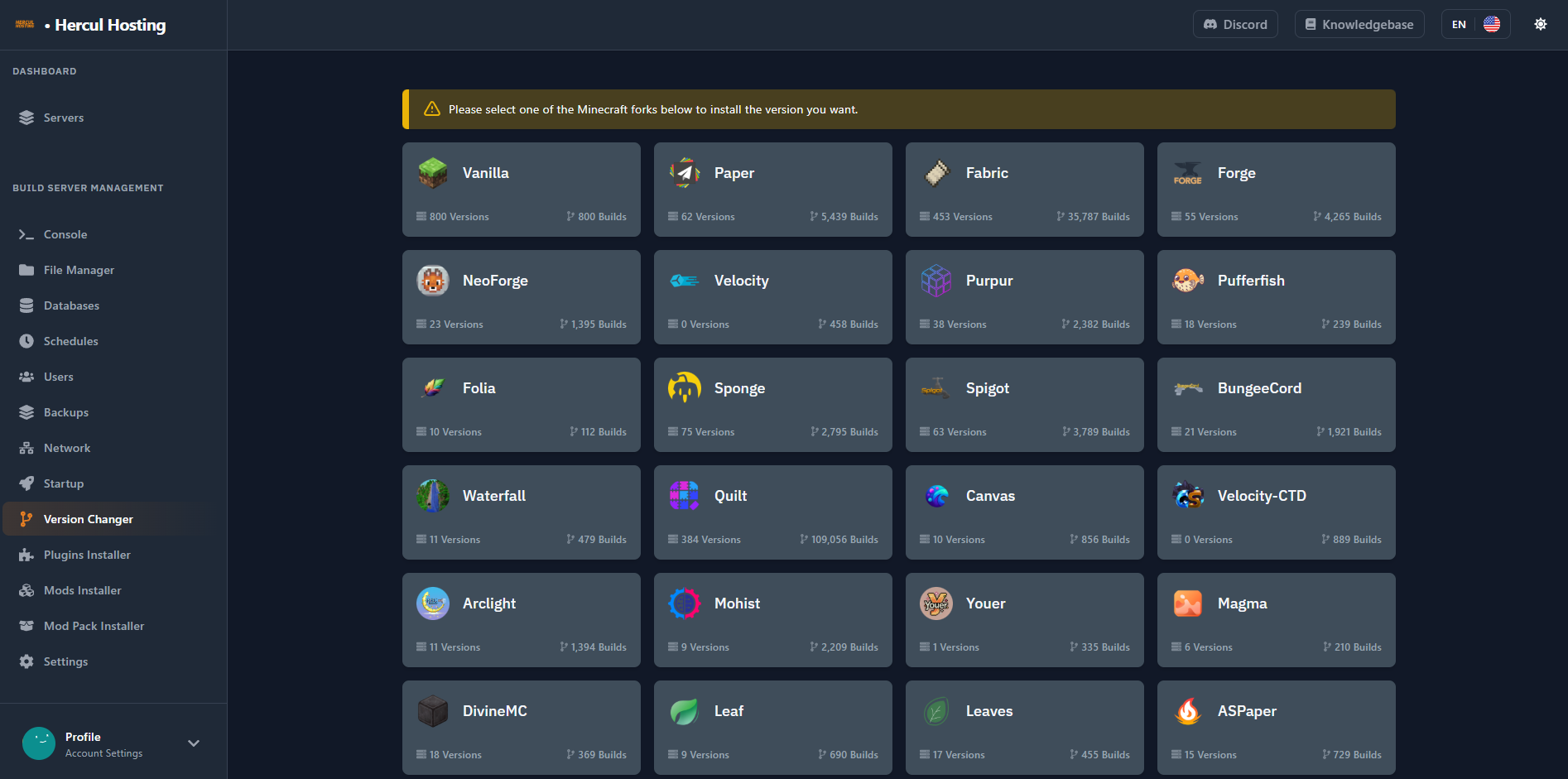Image resolution: width=1568 pixels, height=779 pixels.
Task: Open the Backups sidebar icon
Action: (26, 412)
